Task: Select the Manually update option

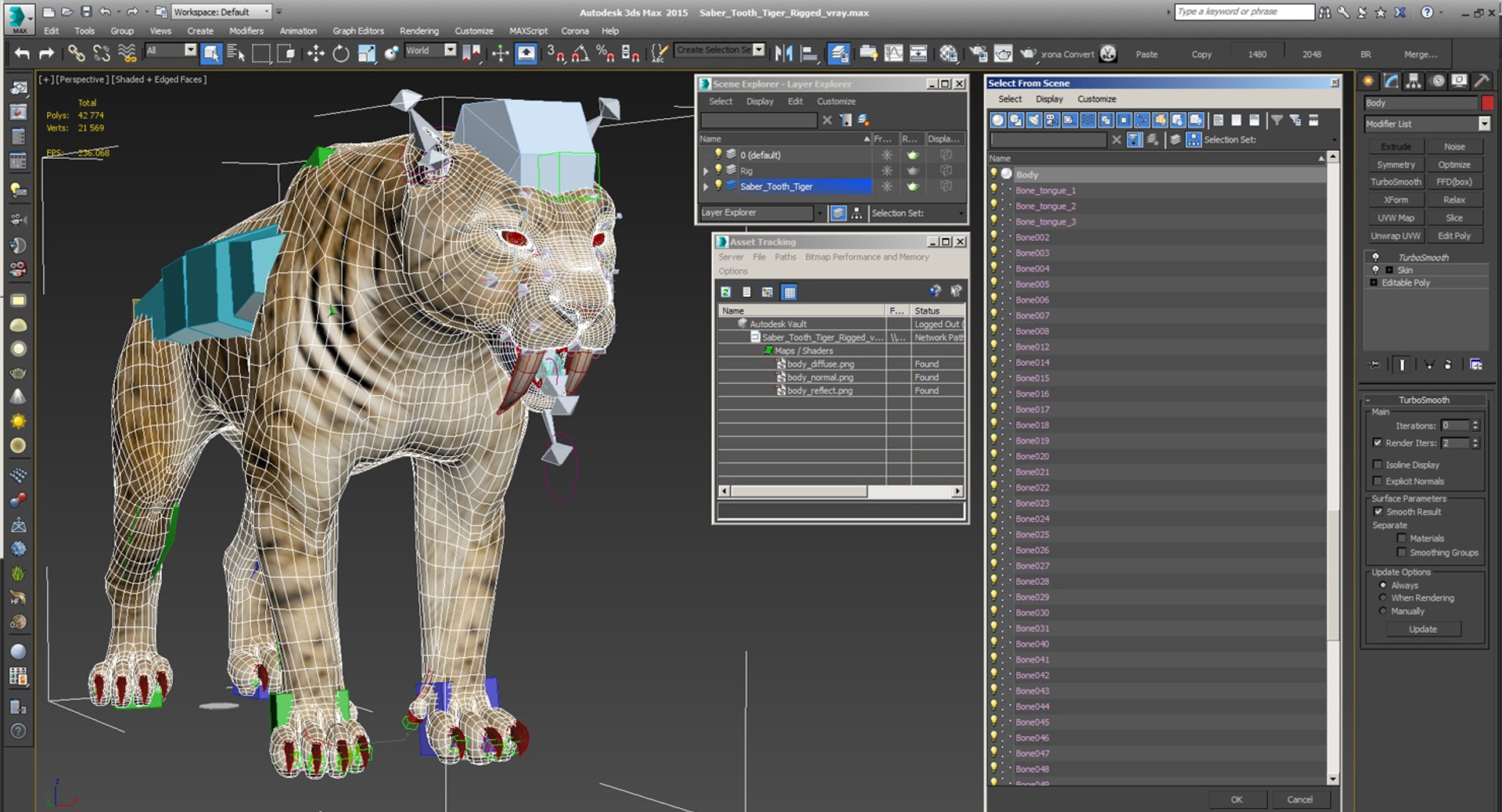Action: coord(1383,611)
